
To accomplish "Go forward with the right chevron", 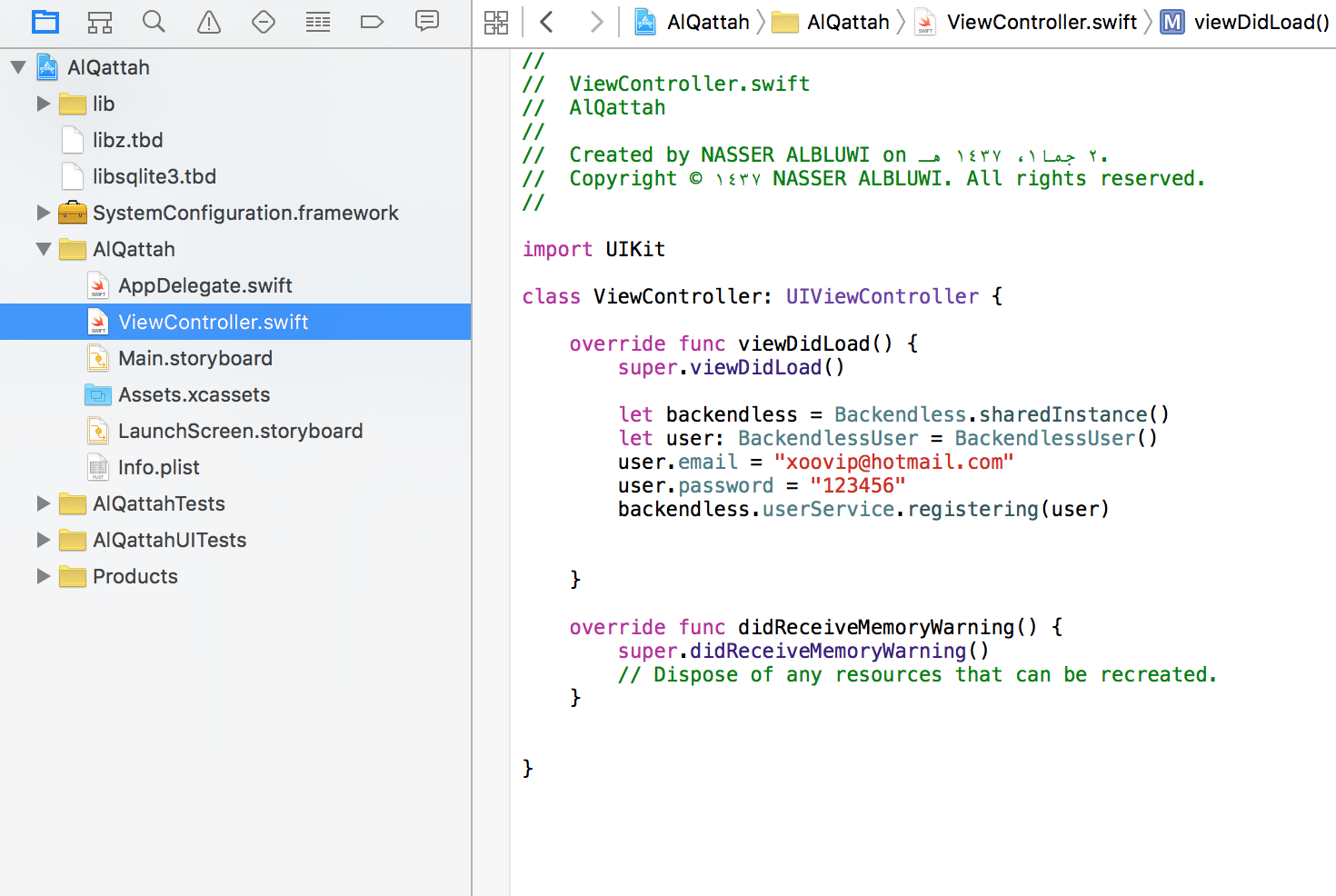I will point(596,22).
